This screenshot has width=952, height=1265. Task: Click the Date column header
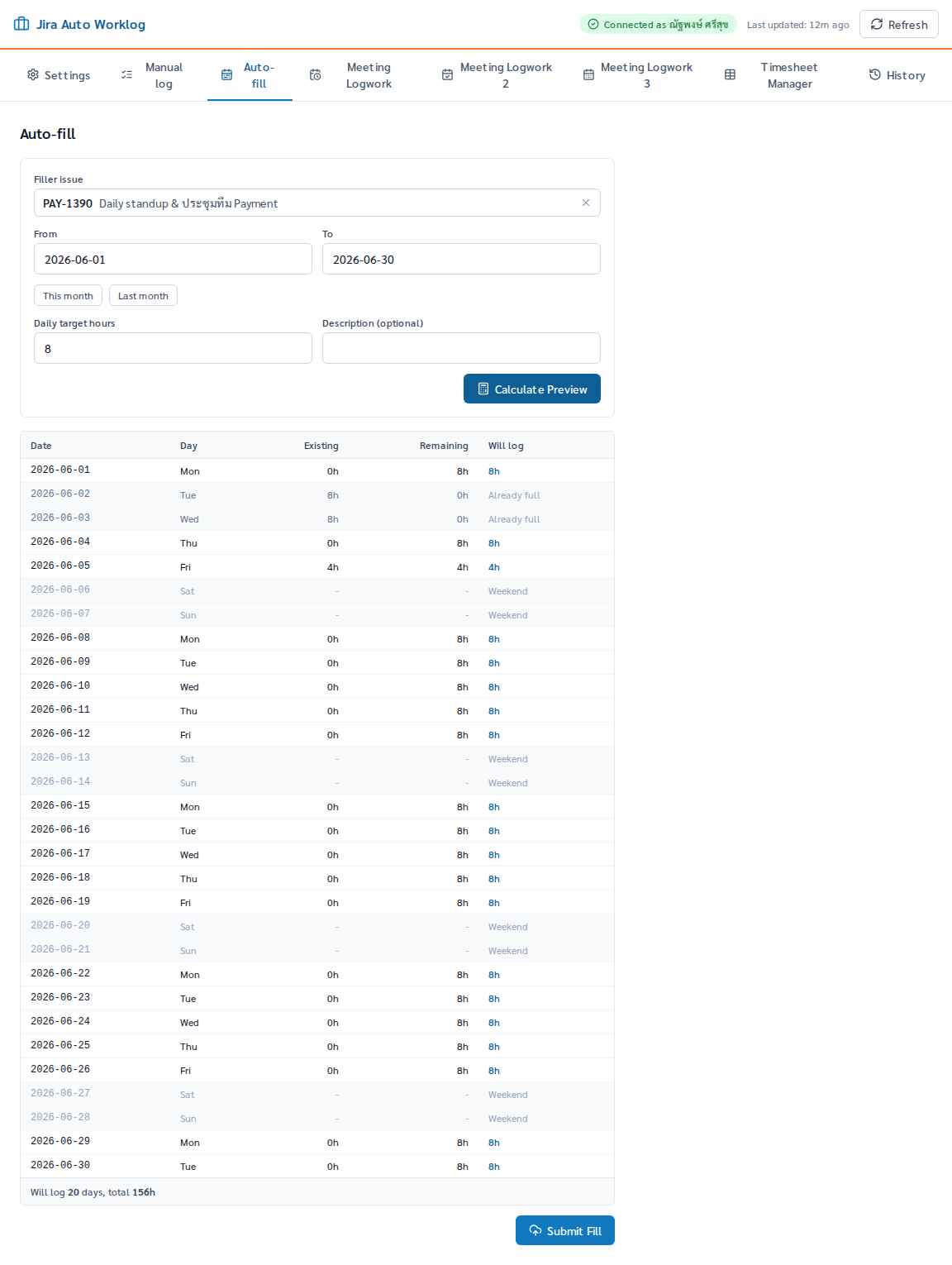(x=41, y=446)
